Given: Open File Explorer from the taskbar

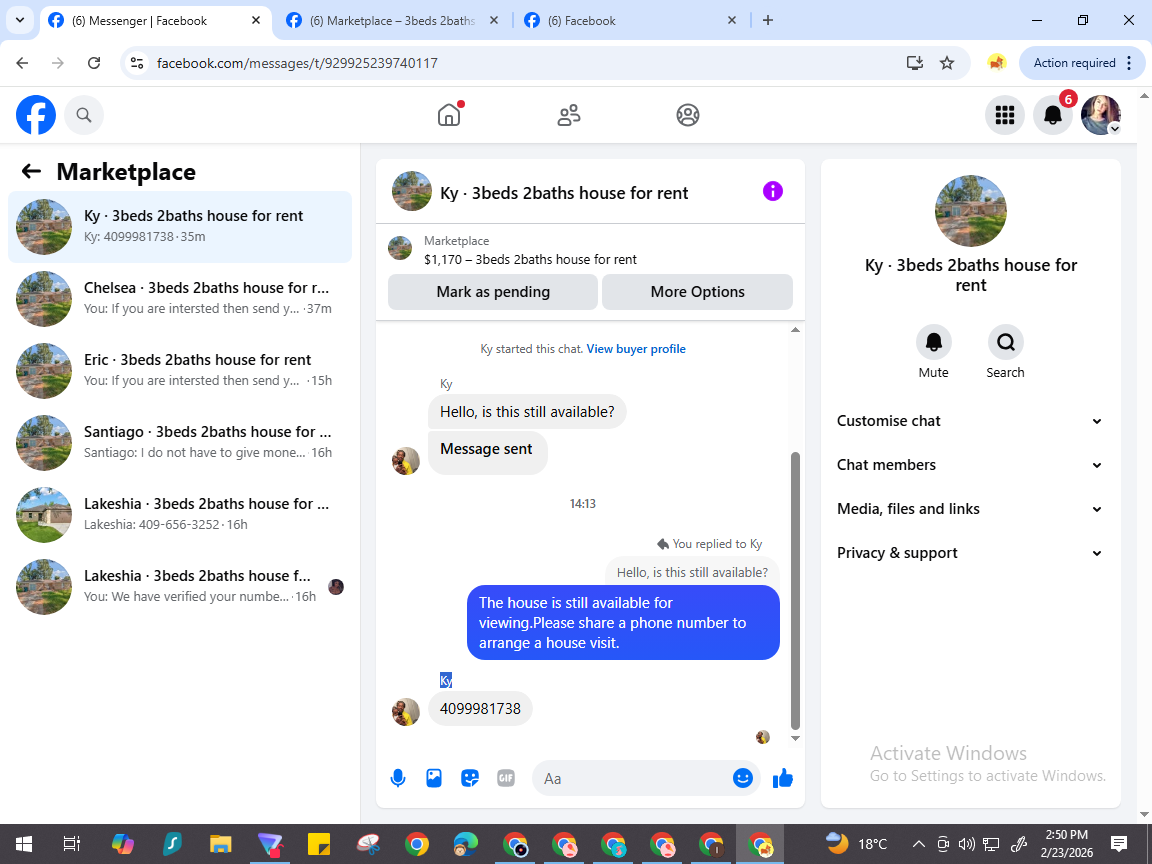Looking at the screenshot, I should pos(220,844).
